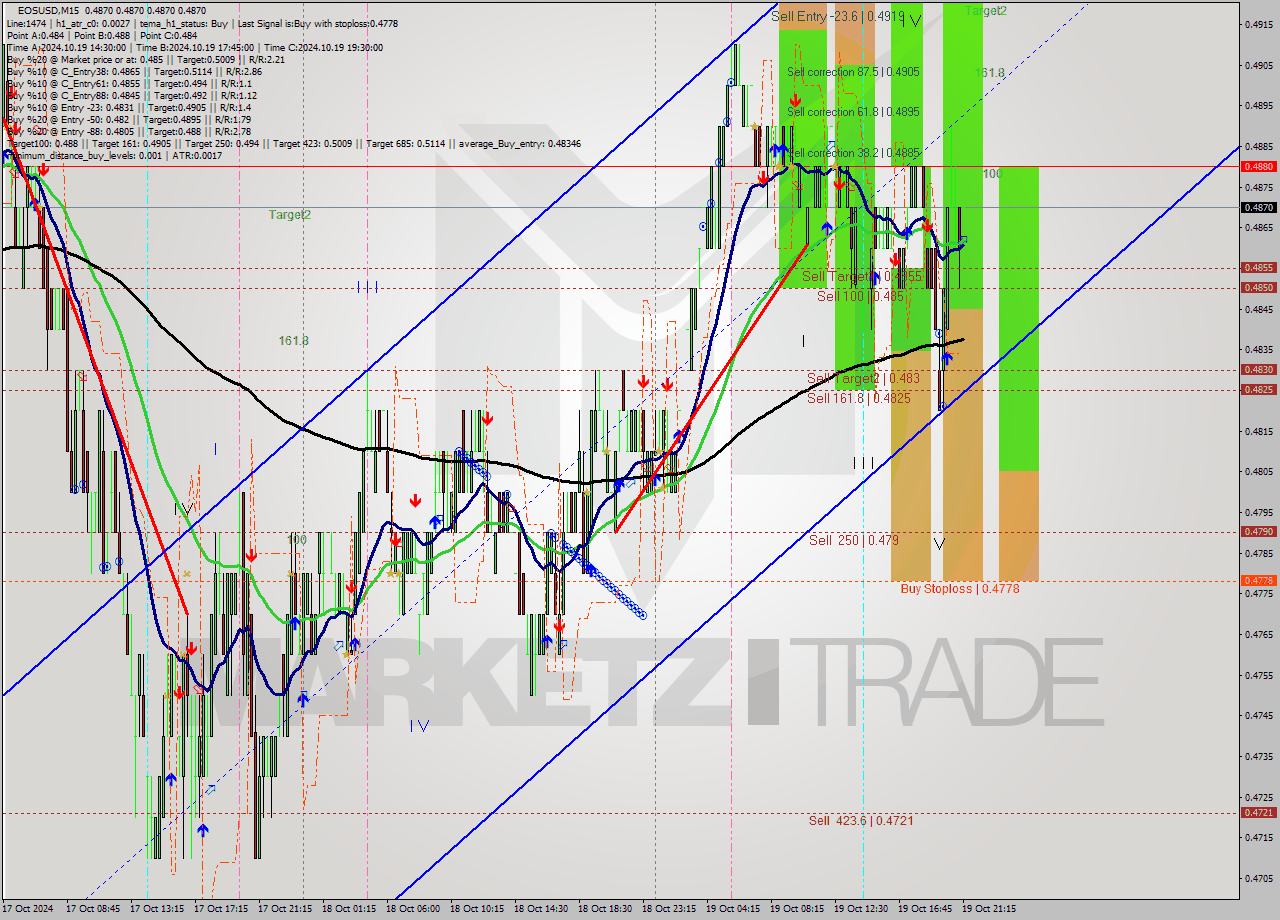Image resolution: width=1280 pixels, height=920 pixels.
Task: Click the 'Entry -50: 0.482' buy line
Action: 128,120
